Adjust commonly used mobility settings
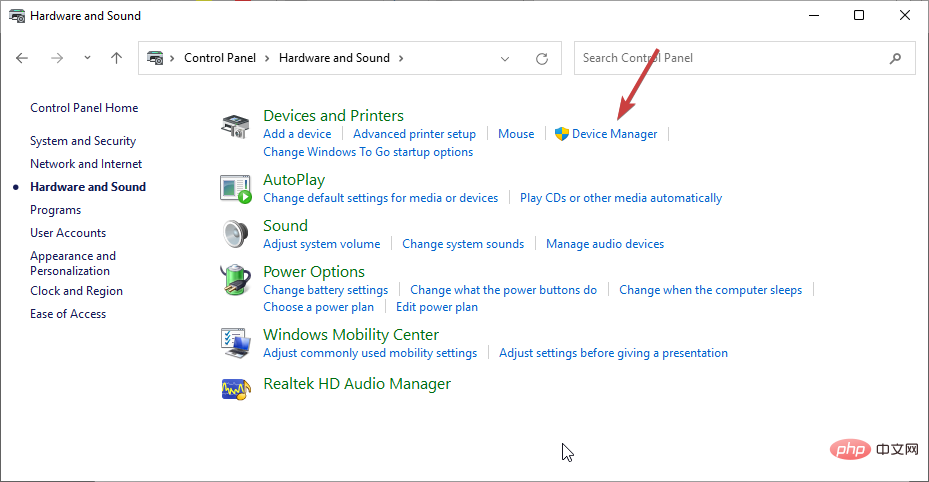Screen dimensions: 929x482 [x=370, y=354]
